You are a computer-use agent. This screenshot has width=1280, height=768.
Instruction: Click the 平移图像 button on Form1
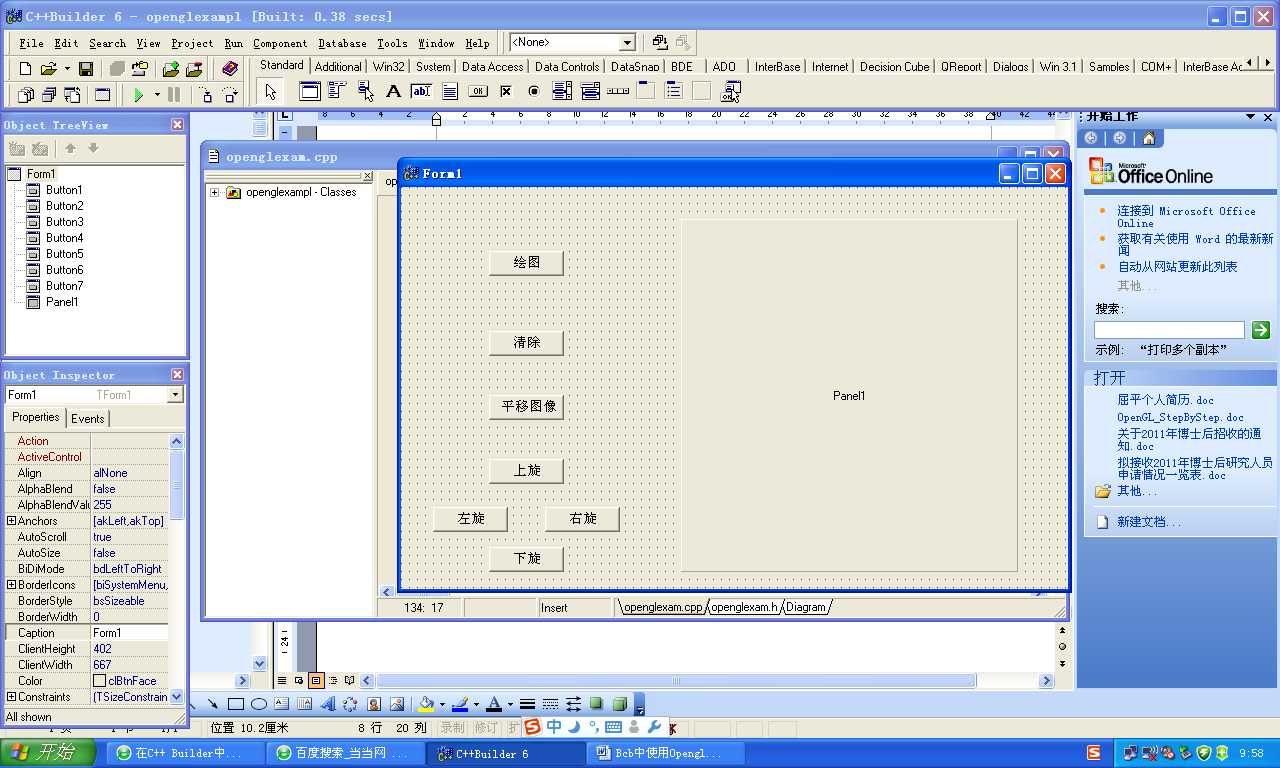(527, 407)
